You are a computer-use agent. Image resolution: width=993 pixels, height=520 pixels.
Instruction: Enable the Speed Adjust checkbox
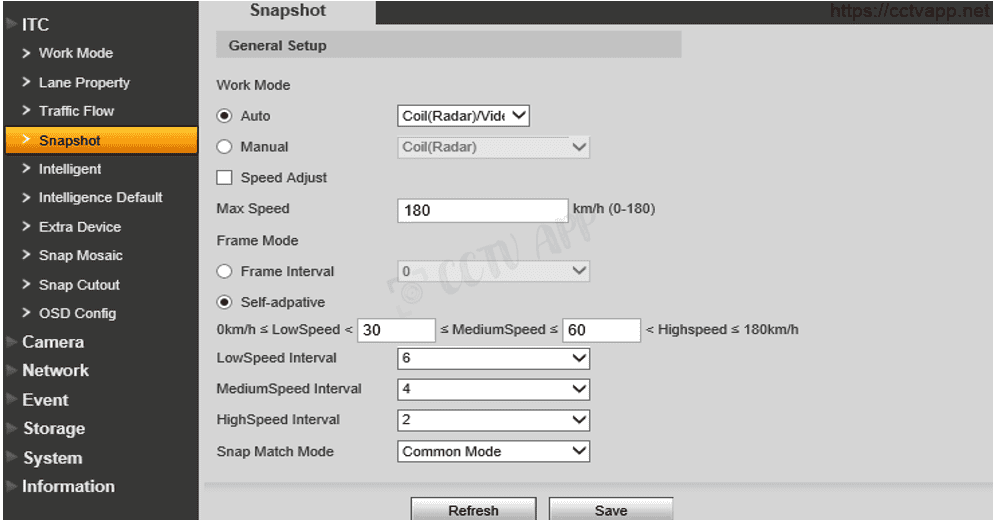coord(225,178)
